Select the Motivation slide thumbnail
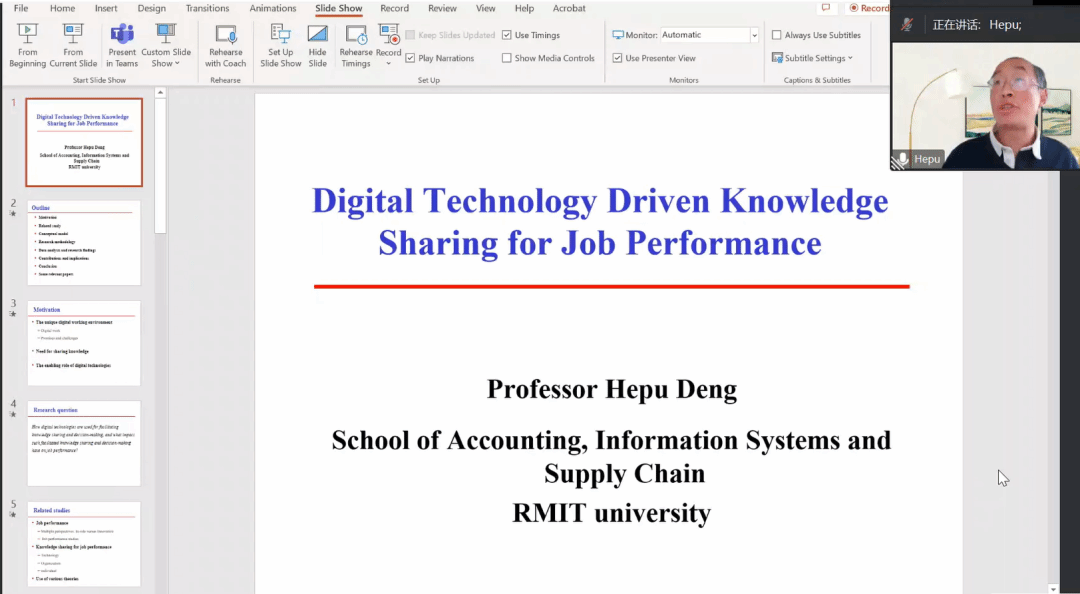Image resolution: width=1080 pixels, height=594 pixels. [84, 343]
